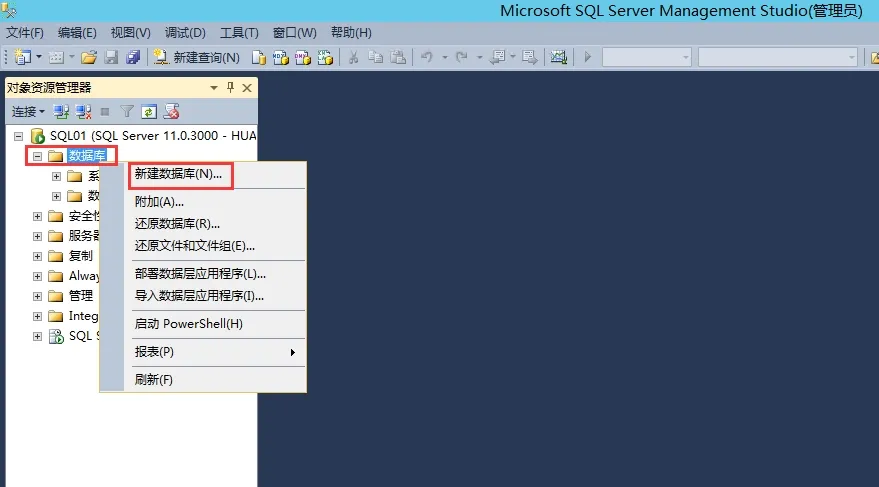The width and height of the screenshot is (879, 487).
Task: Open the 工具(T) menu
Action: click(x=239, y=33)
